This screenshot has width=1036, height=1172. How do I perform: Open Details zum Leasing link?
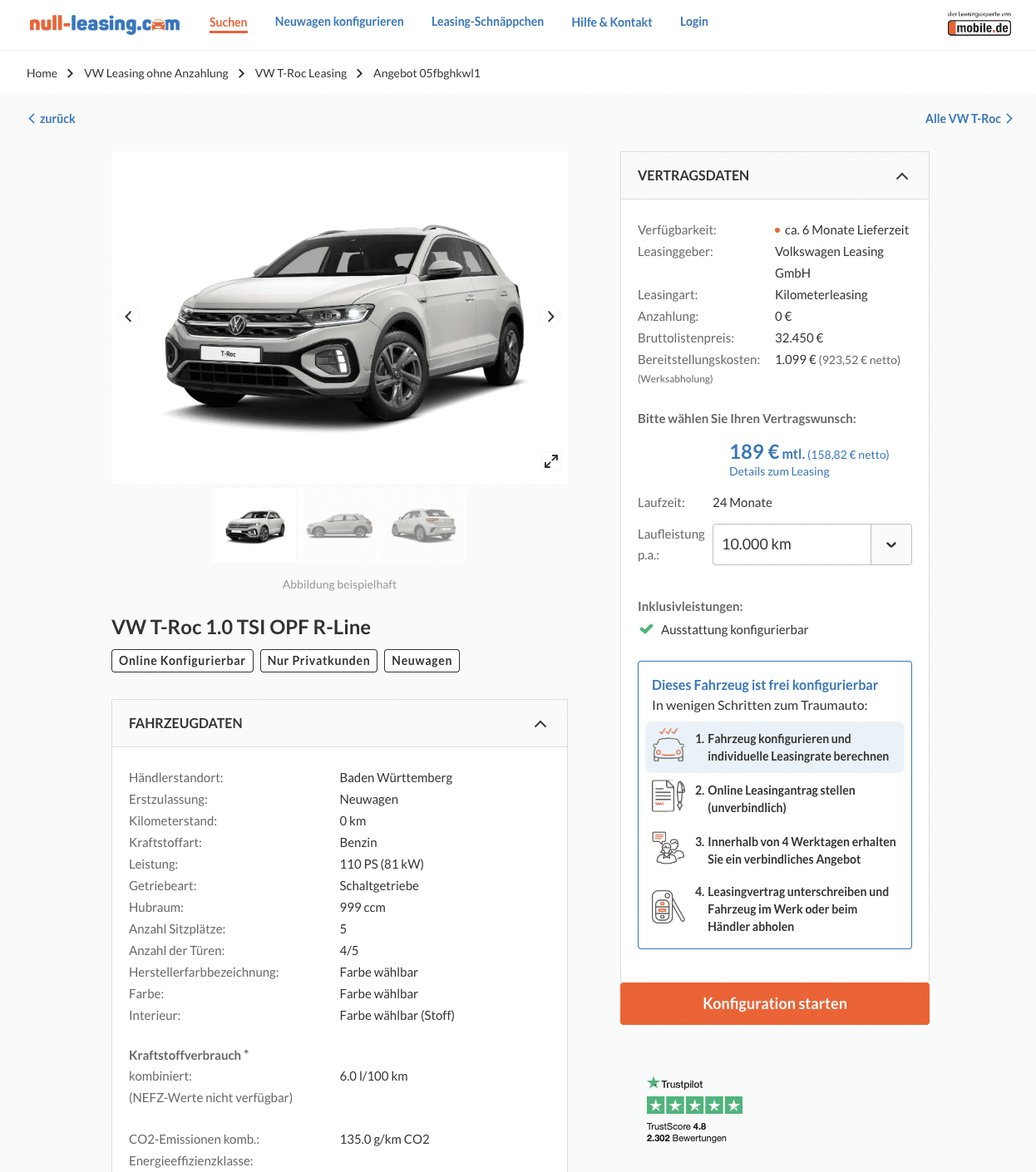[x=779, y=471]
